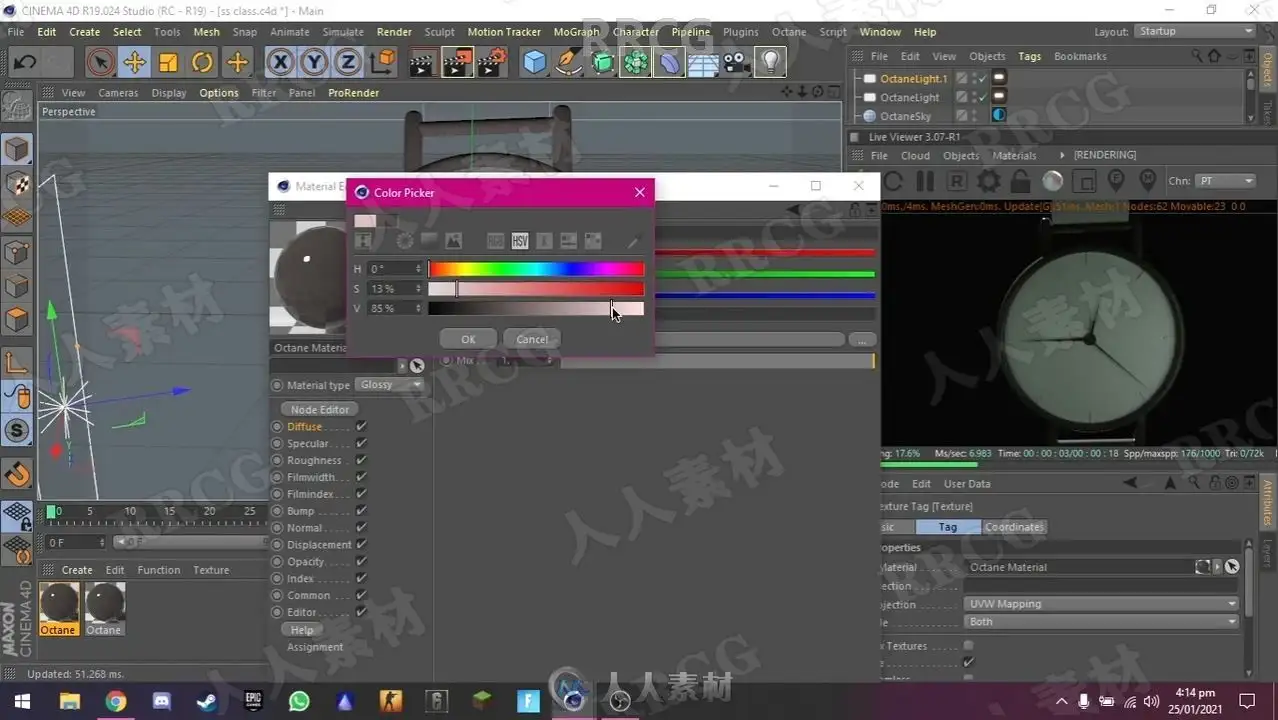Activate the Move tool
The width and height of the screenshot is (1278, 720).
[x=134, y=63]
